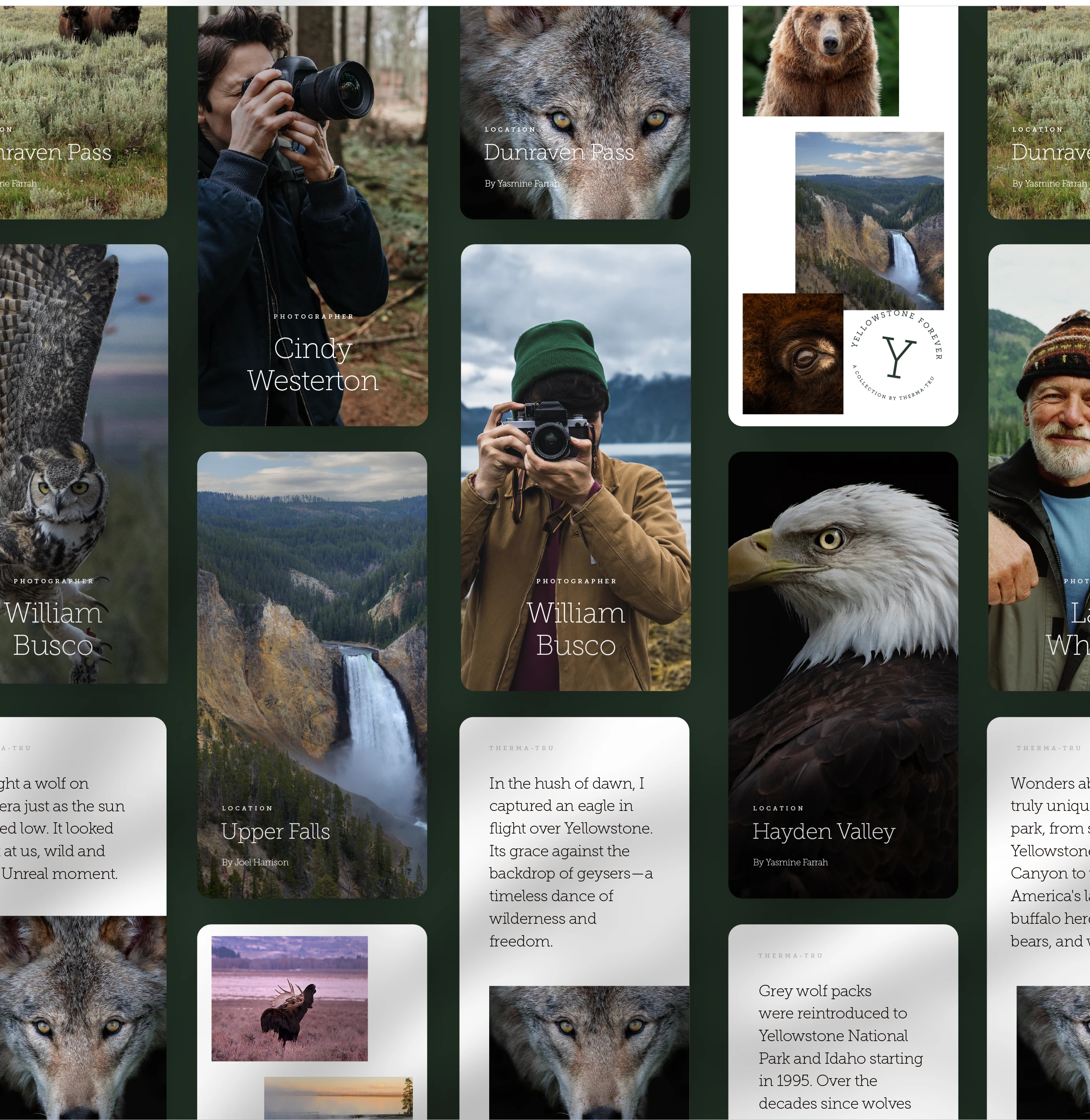Viewport: 1090px width, 1120px height.
Task: Click the bear photo in the white card
Action: (x=821, y=61)
